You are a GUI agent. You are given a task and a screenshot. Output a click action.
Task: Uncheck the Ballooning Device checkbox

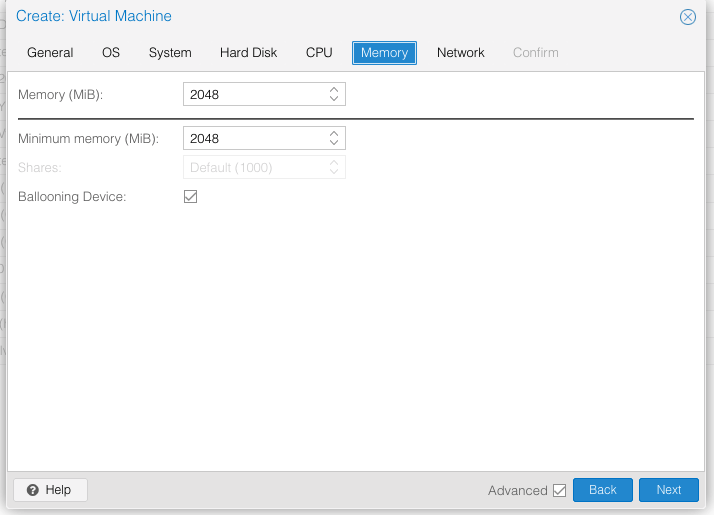(x=190, y=197)
